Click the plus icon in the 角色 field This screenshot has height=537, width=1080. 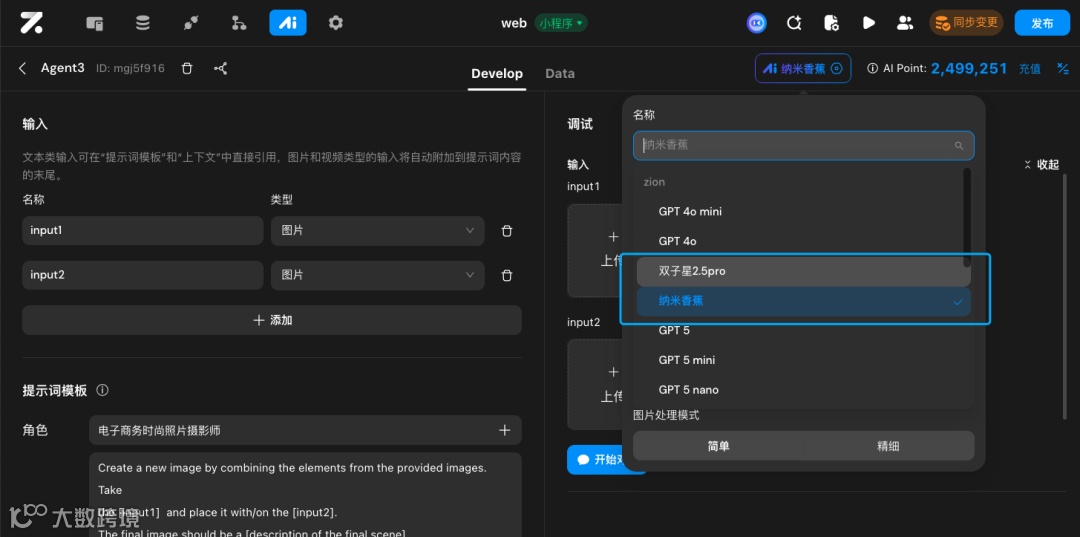505,430
